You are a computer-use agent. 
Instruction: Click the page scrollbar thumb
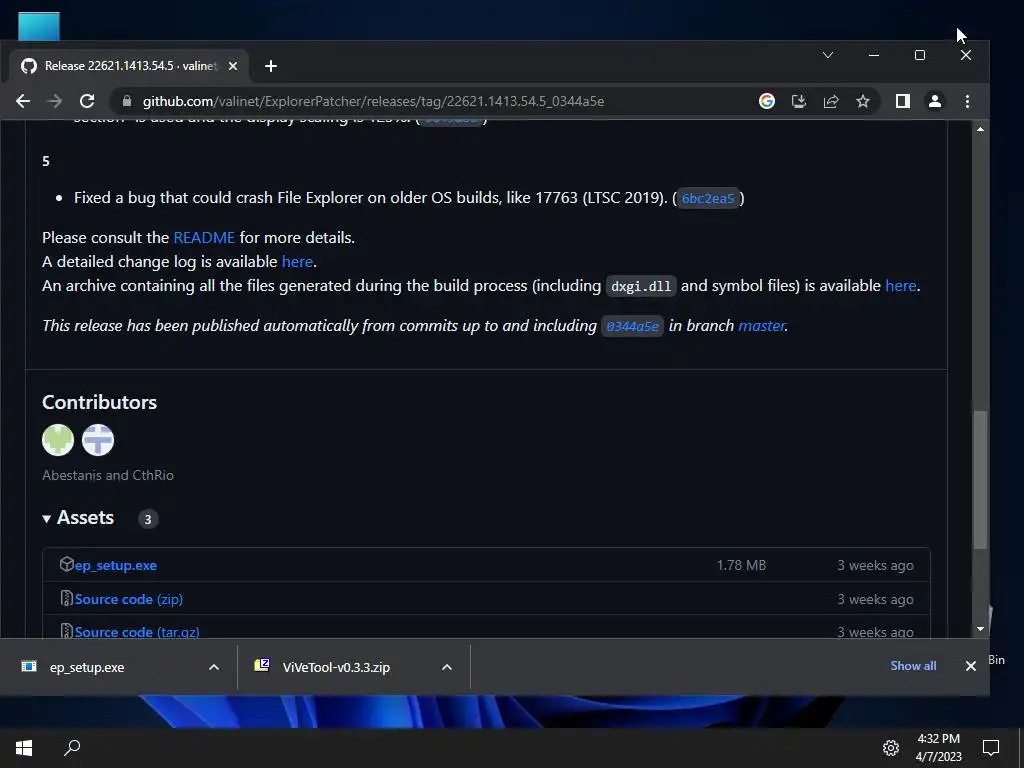(x=980, y=480)
